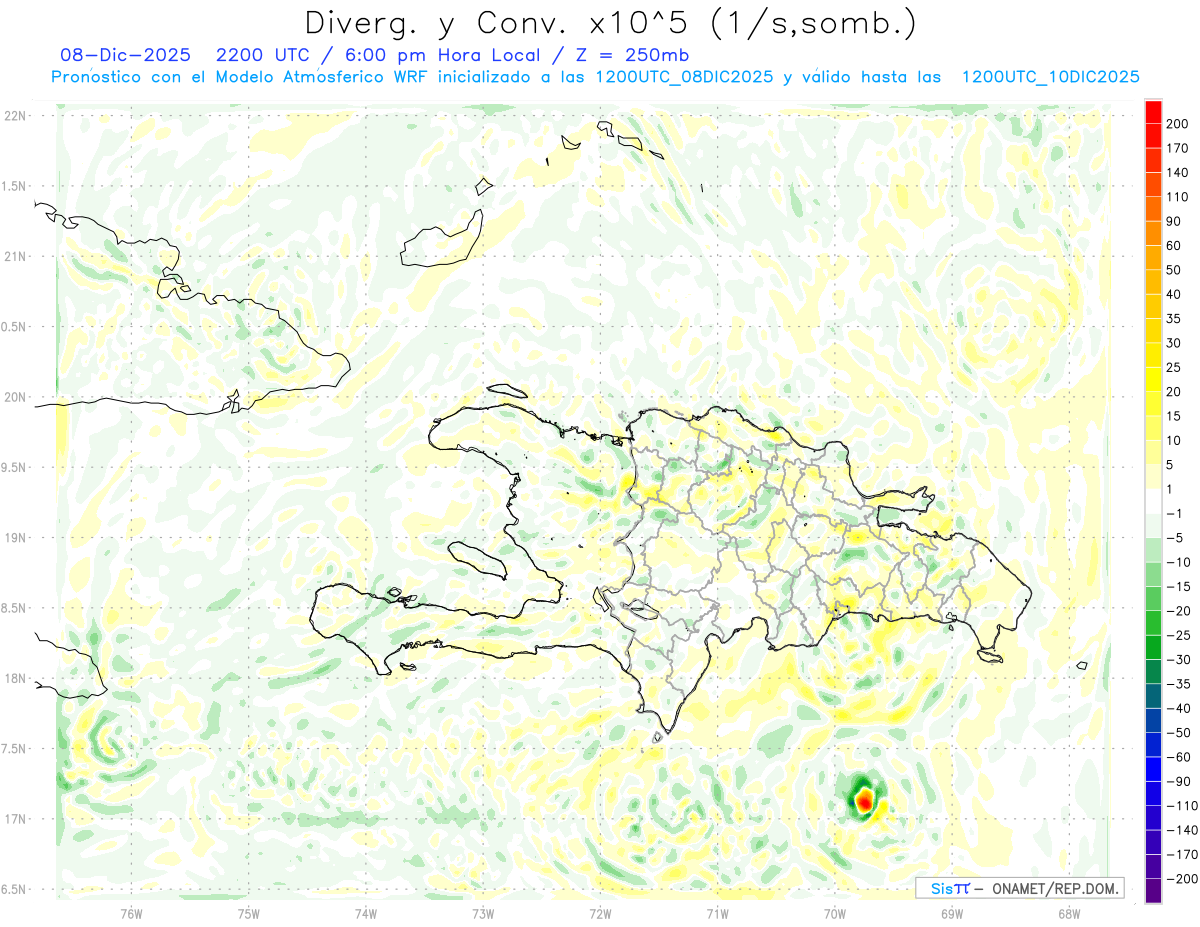Click the positive '25' colorbar value

point(1174,368)
